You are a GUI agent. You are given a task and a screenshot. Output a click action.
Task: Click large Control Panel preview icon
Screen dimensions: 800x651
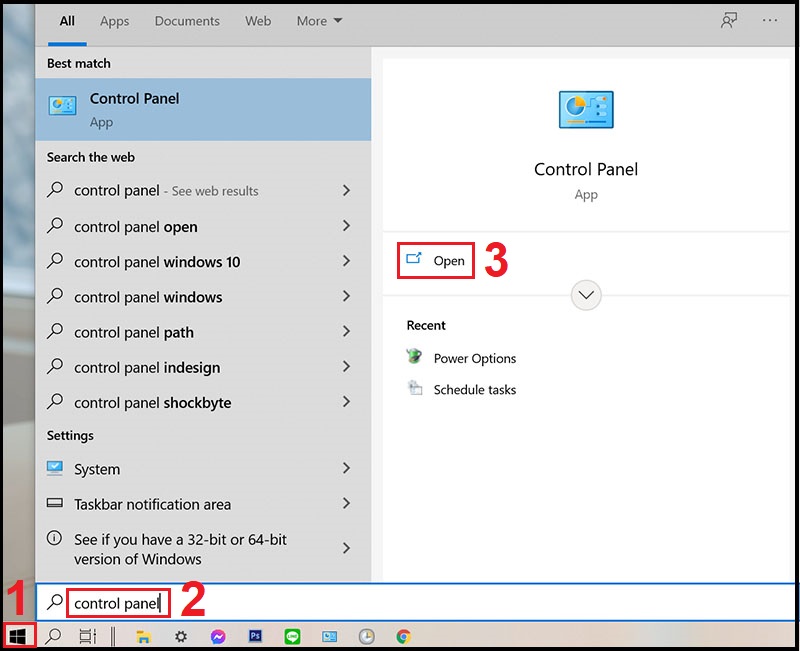pos(586,109)
